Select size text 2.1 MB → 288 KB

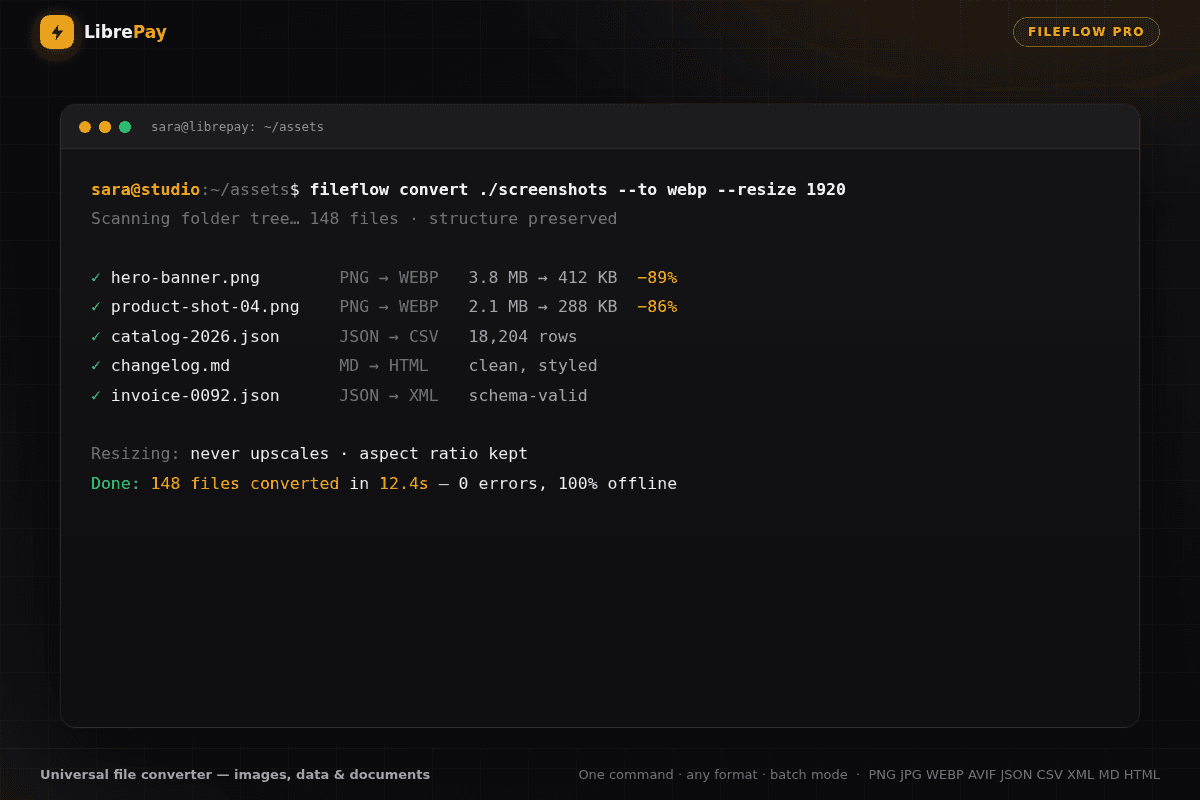pyautogui.click(x=543, y=306)
